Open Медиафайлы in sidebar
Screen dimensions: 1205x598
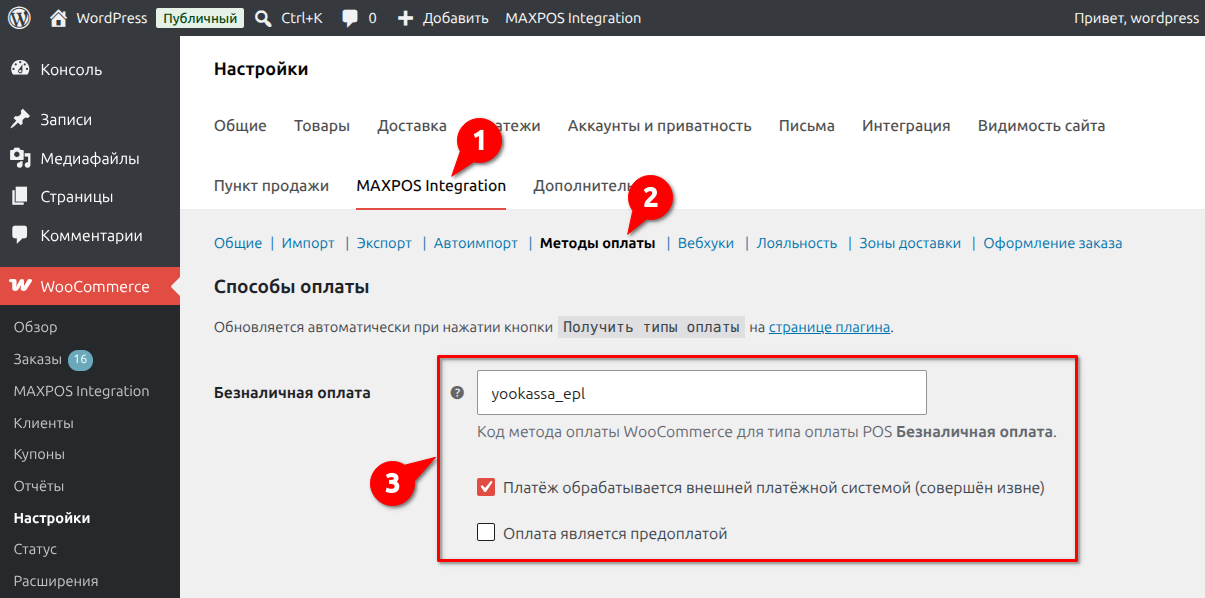[x=90, y=158]
